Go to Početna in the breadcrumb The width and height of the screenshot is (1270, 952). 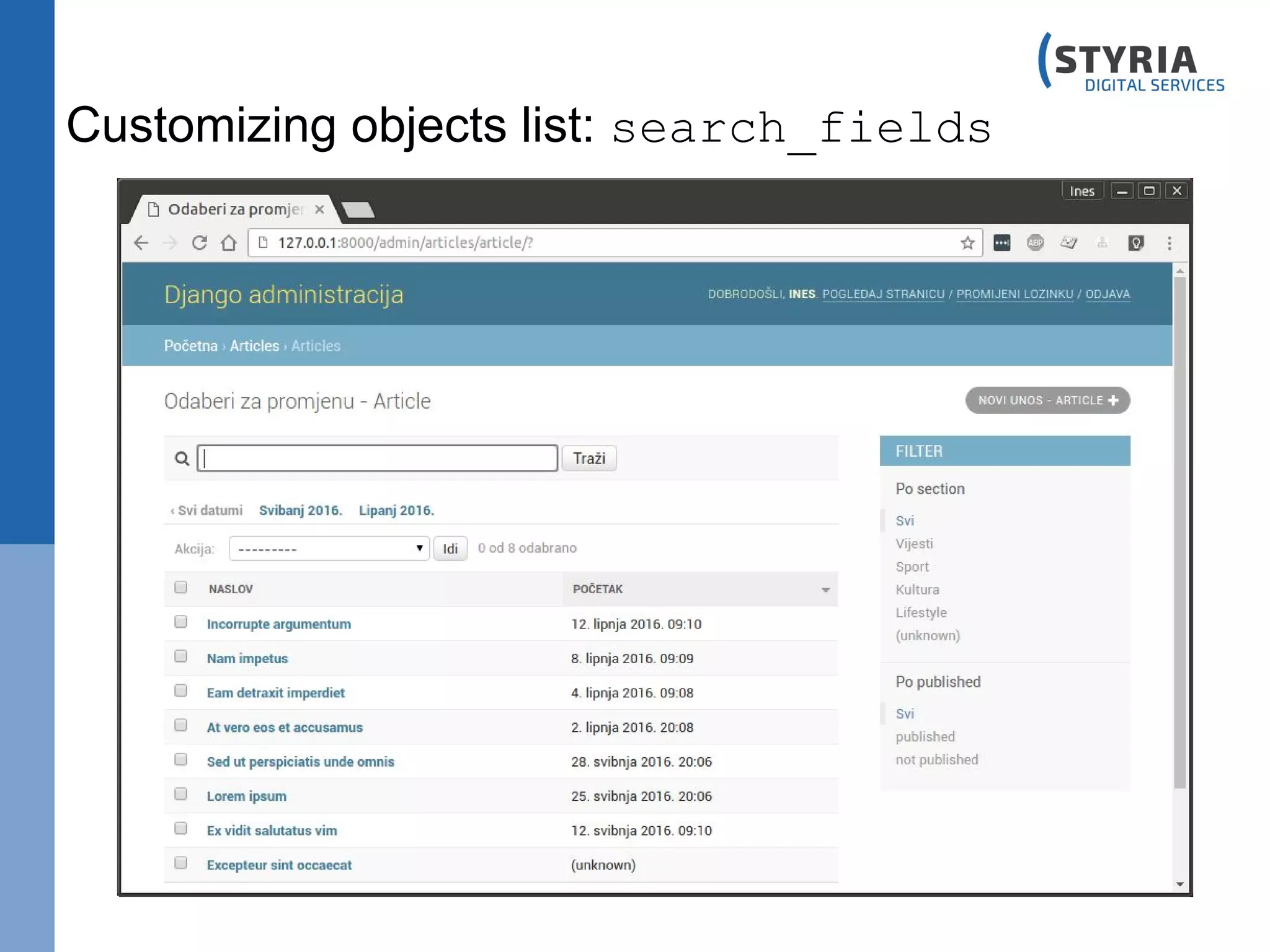pyautogui.click(x=190, y=346)
